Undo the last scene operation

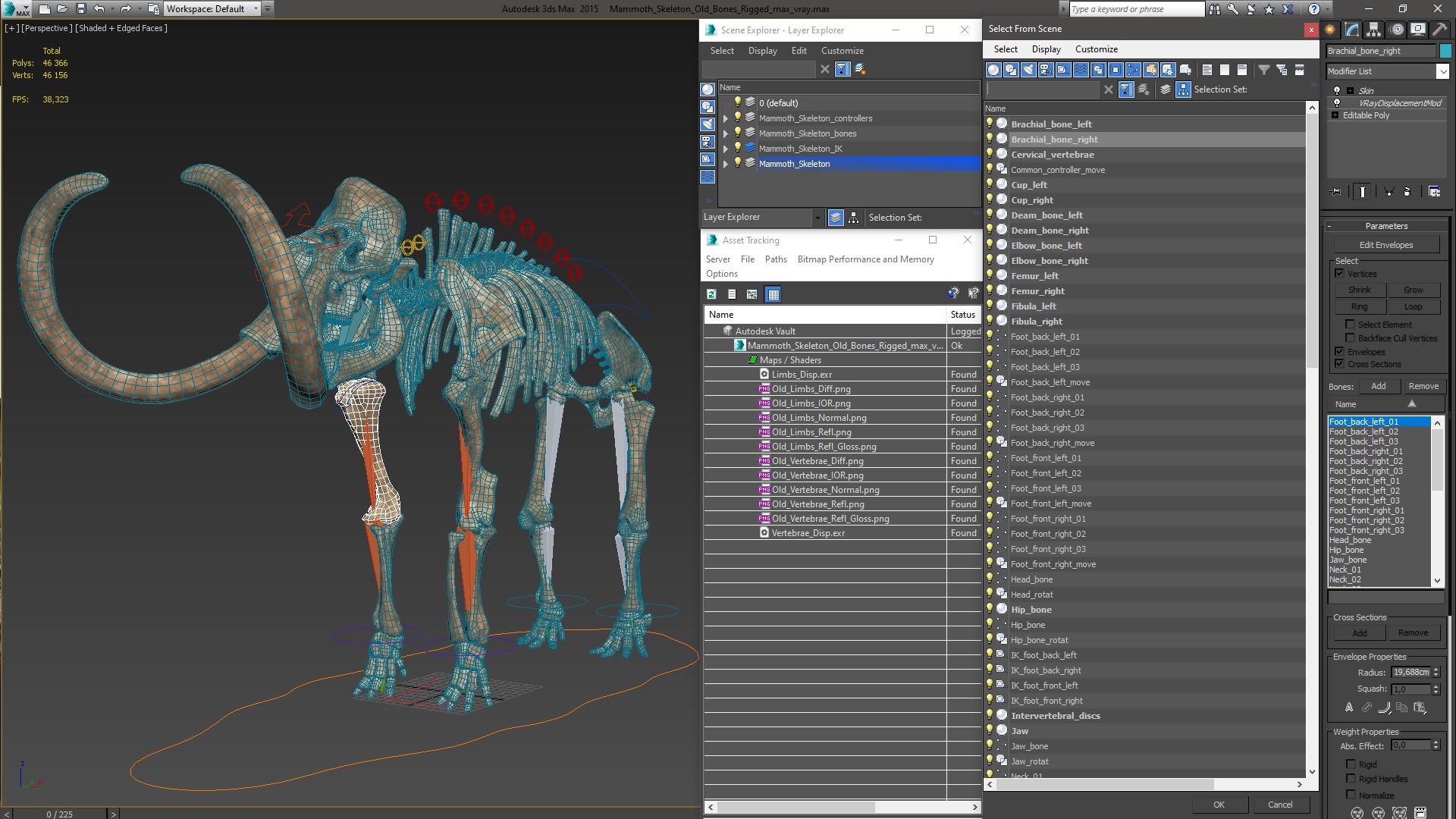(x=99, y=9)
